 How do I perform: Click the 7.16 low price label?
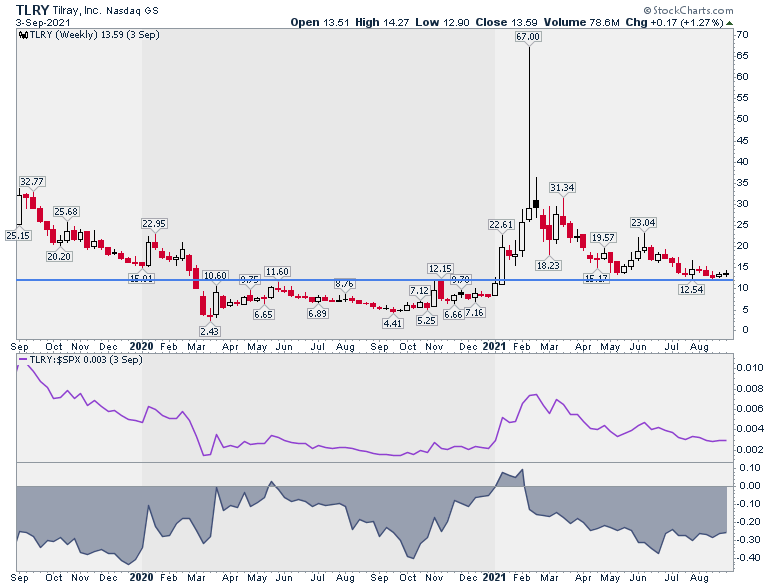[475, 313]
